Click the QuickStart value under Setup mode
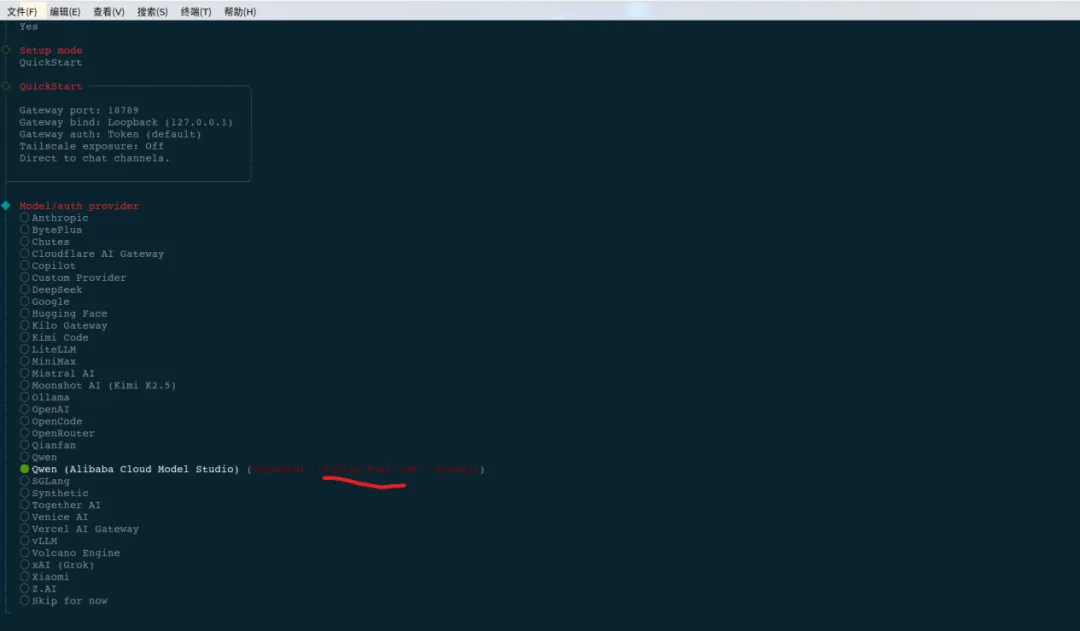1080x631 pixels. pos(51,63)
